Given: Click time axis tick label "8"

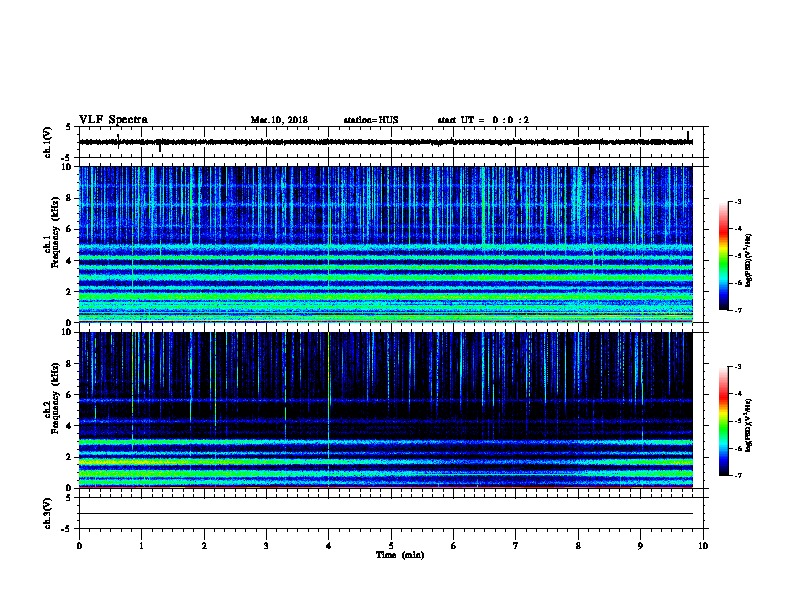Looking at the screenshot, I should coord(578,546).
